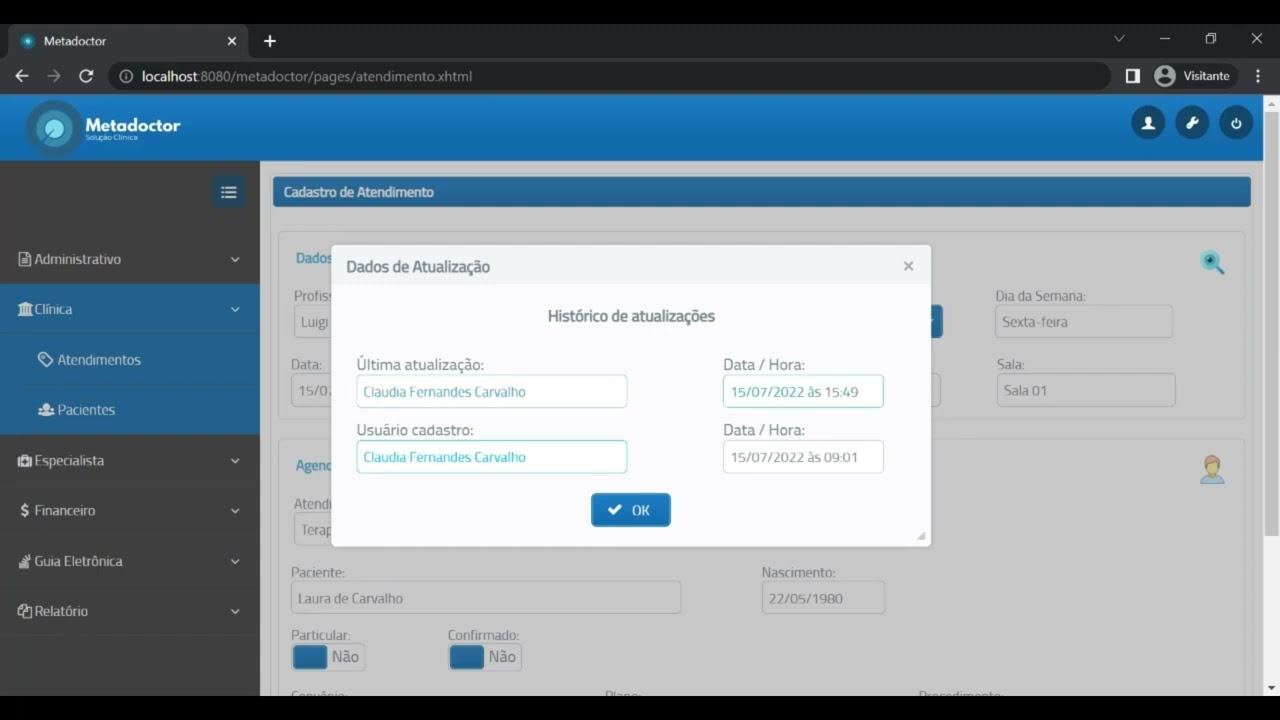Toggle the Confirmado switch
The height and width of the screenshot is (720, 1280).
(x=485, y=657)
